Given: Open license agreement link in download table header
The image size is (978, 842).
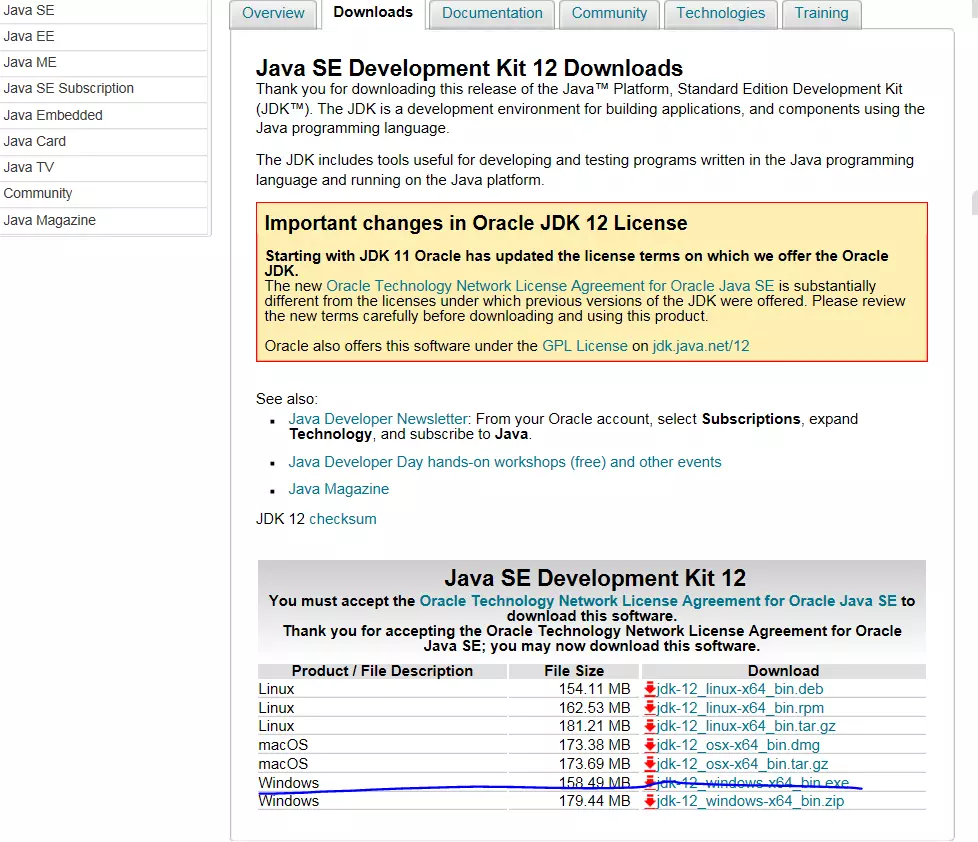Looking at the screenshot, I should coord(658,601).
